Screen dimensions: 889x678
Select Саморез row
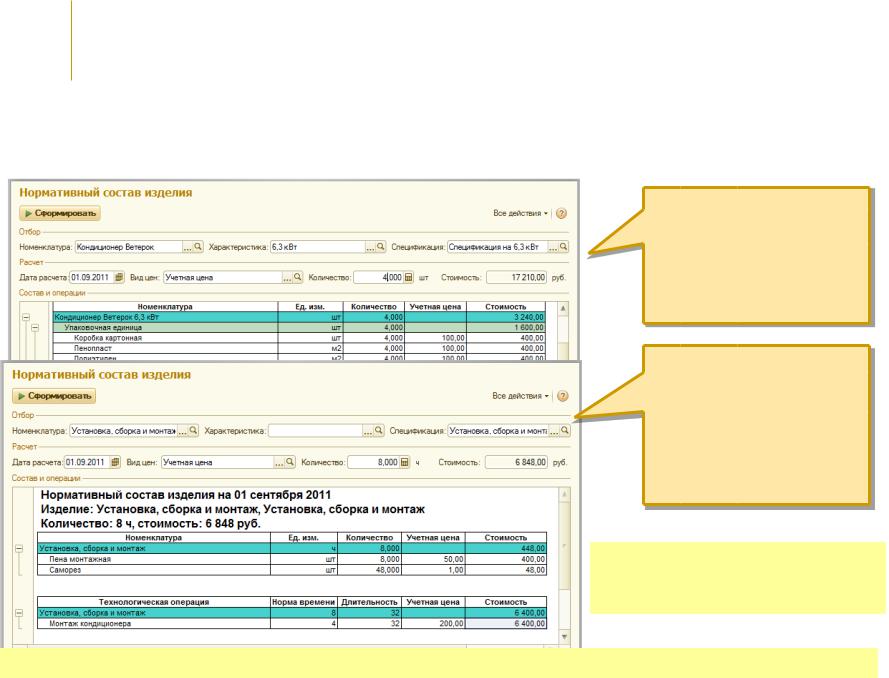coord(292,570)
